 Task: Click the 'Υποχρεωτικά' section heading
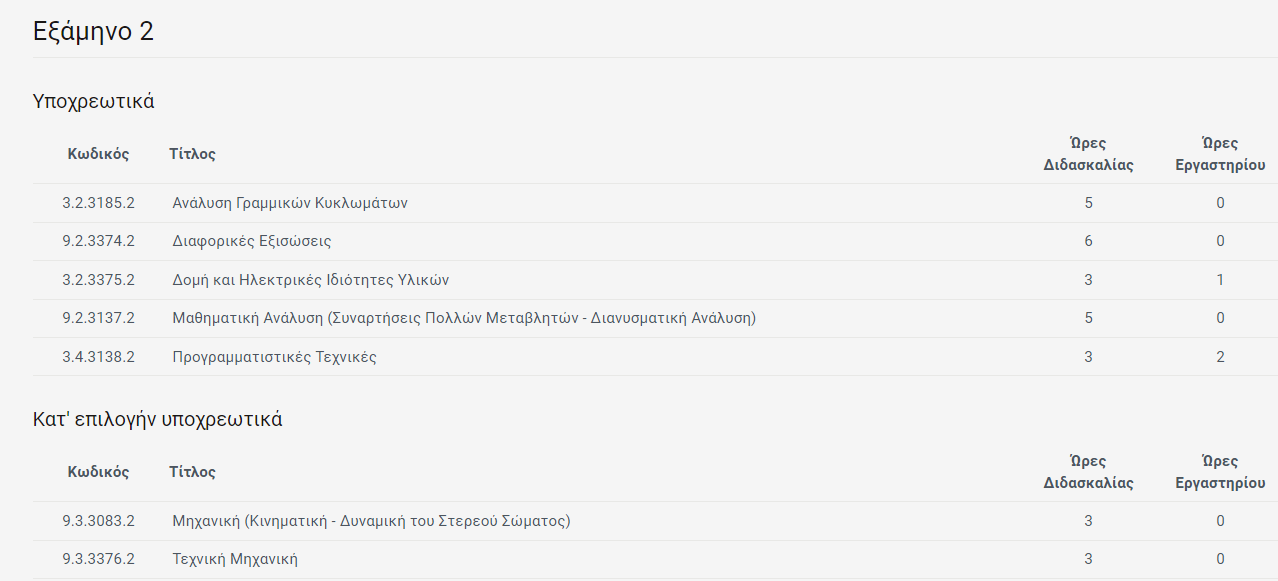point(94,101)
